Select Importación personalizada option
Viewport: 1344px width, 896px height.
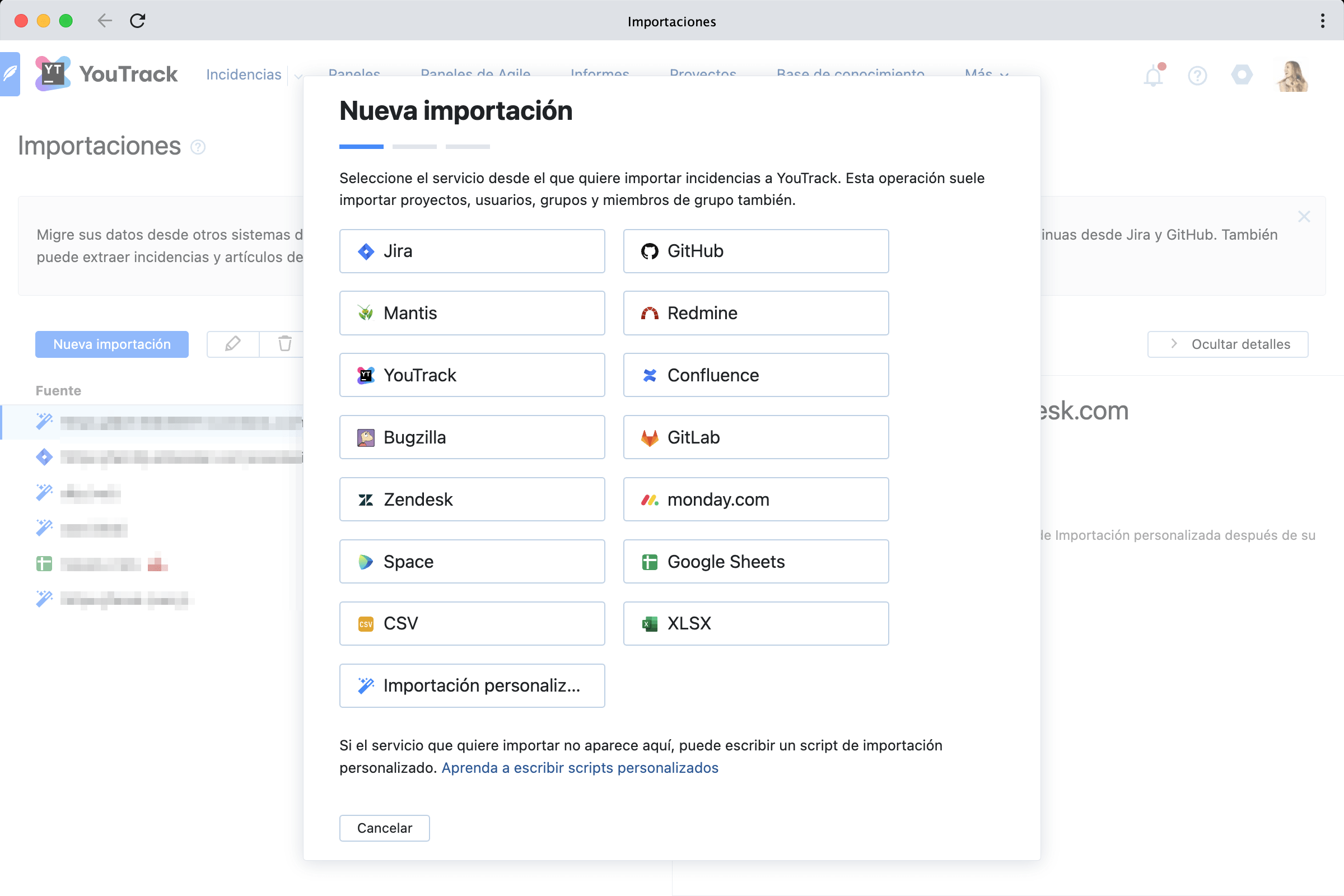click(472, 685)
